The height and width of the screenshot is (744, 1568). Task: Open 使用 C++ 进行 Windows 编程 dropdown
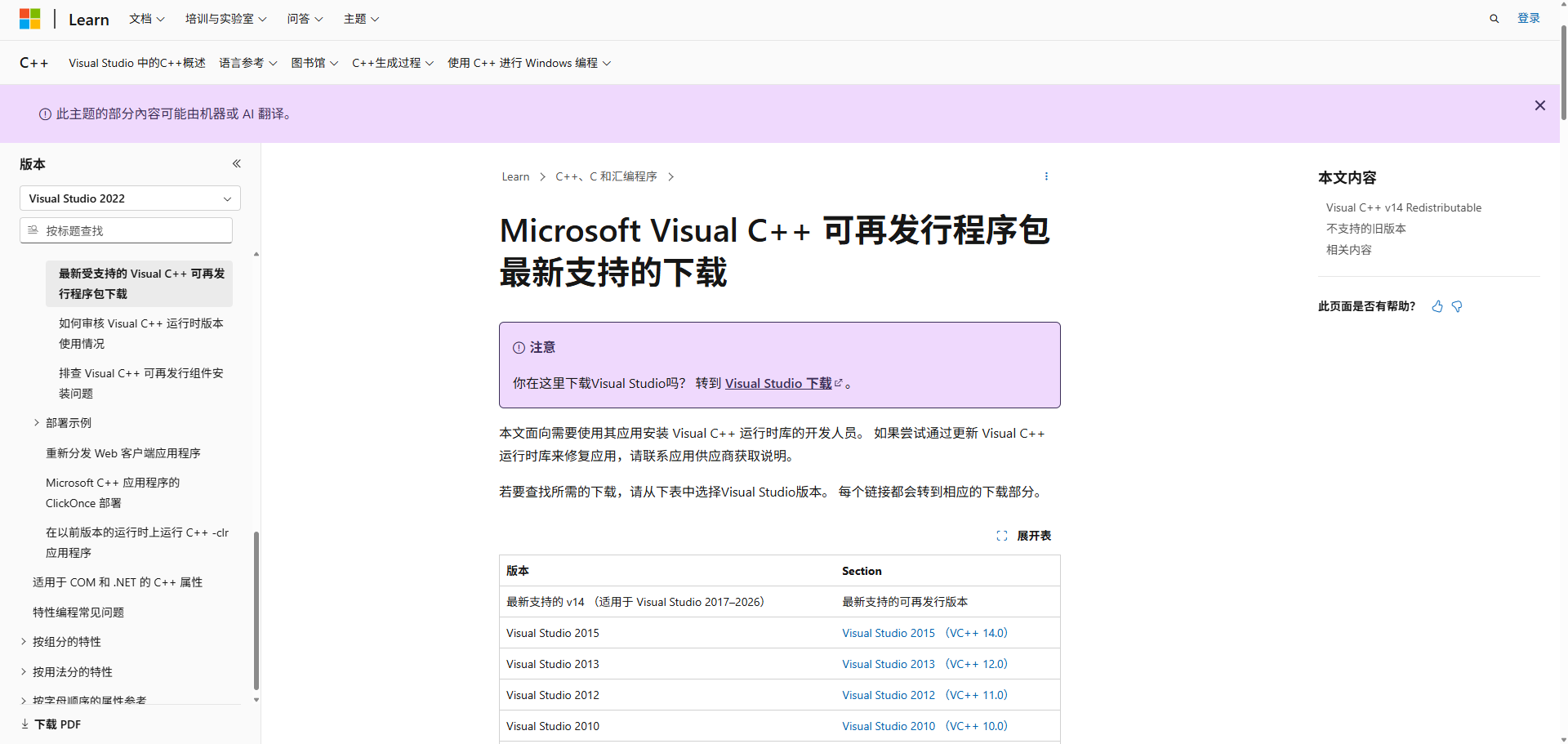[x=529, y=63]
